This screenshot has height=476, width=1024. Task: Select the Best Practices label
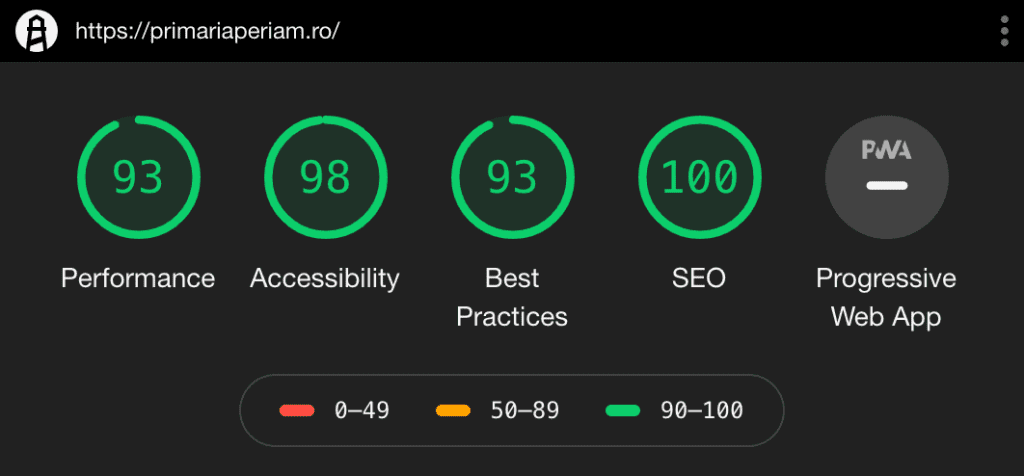coord(512,297)
